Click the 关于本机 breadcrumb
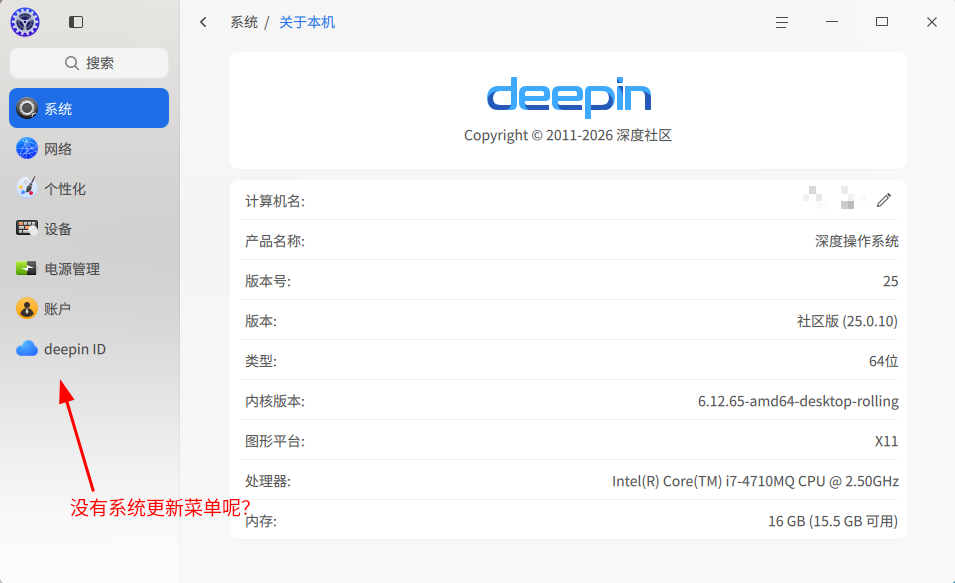 point(307,23)
